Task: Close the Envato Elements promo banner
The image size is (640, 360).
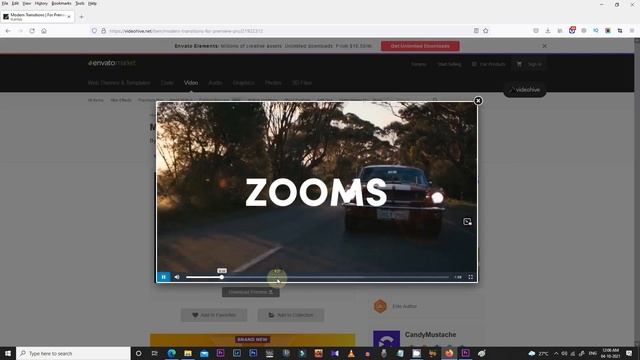Action: point(544,46)
